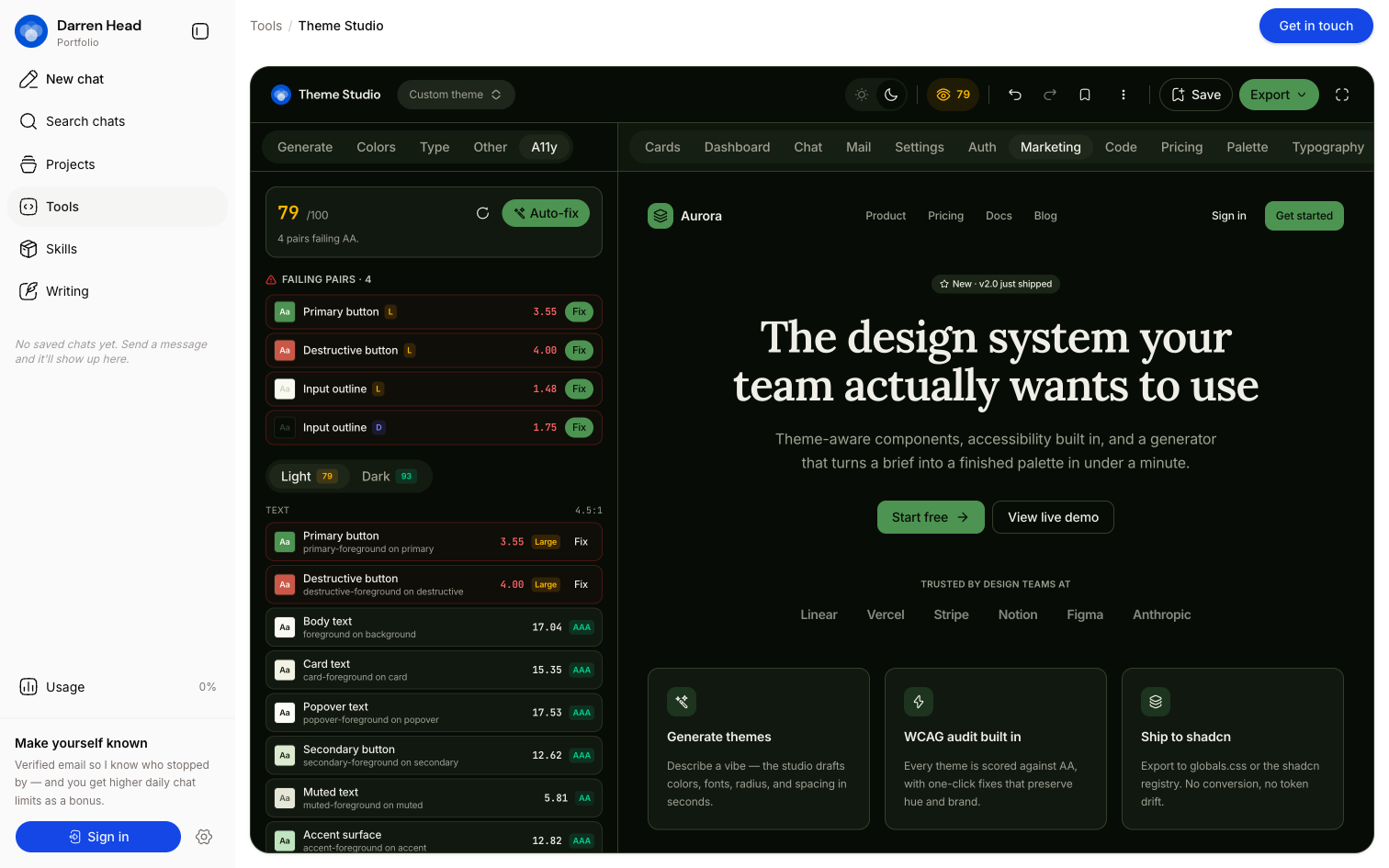
Task: Open the Writing pen icon
Action: [28, 291]
